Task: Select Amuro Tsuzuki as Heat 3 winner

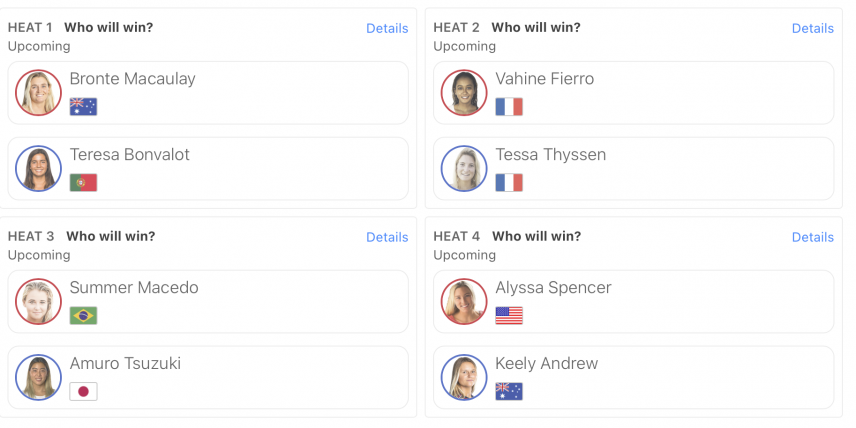Action: tap(208, 378)
